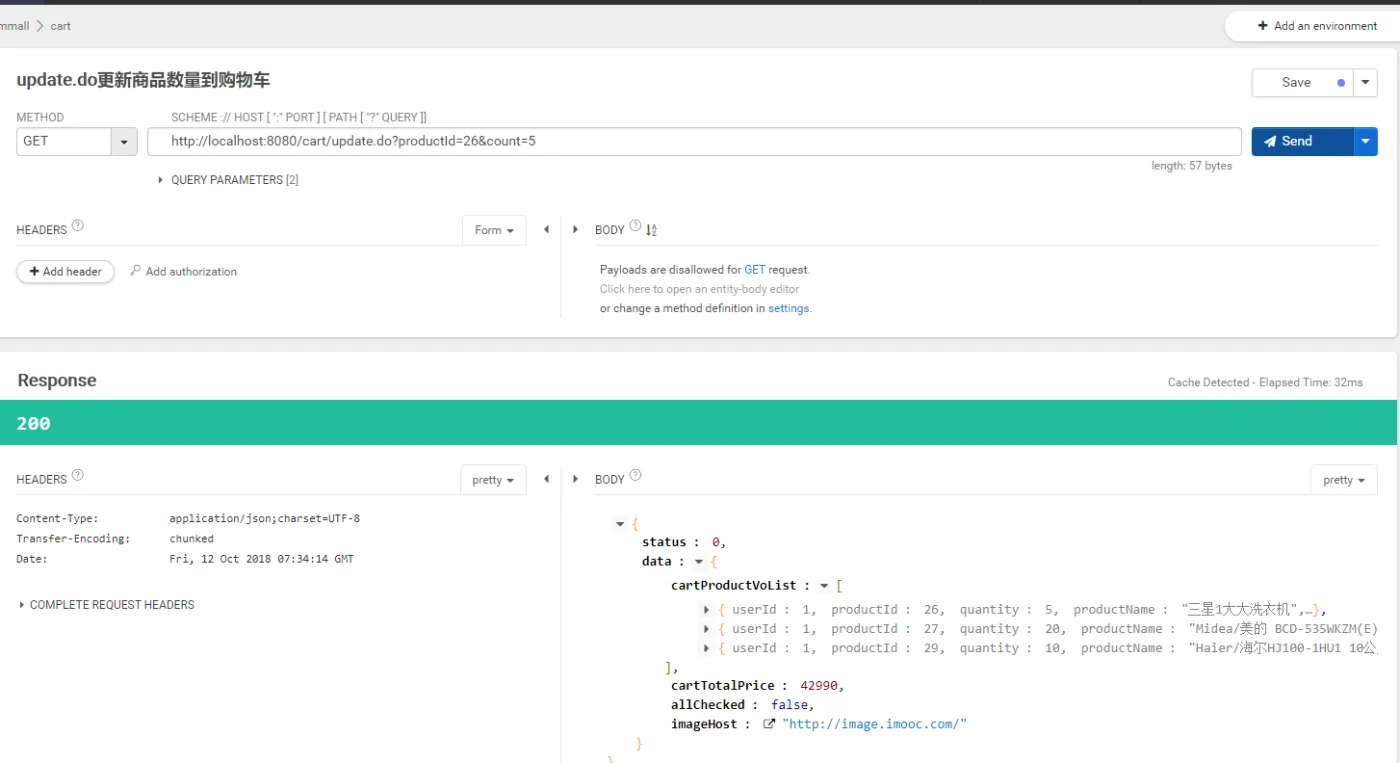Open the Save options dropdown arrow

pos(1366,83)
